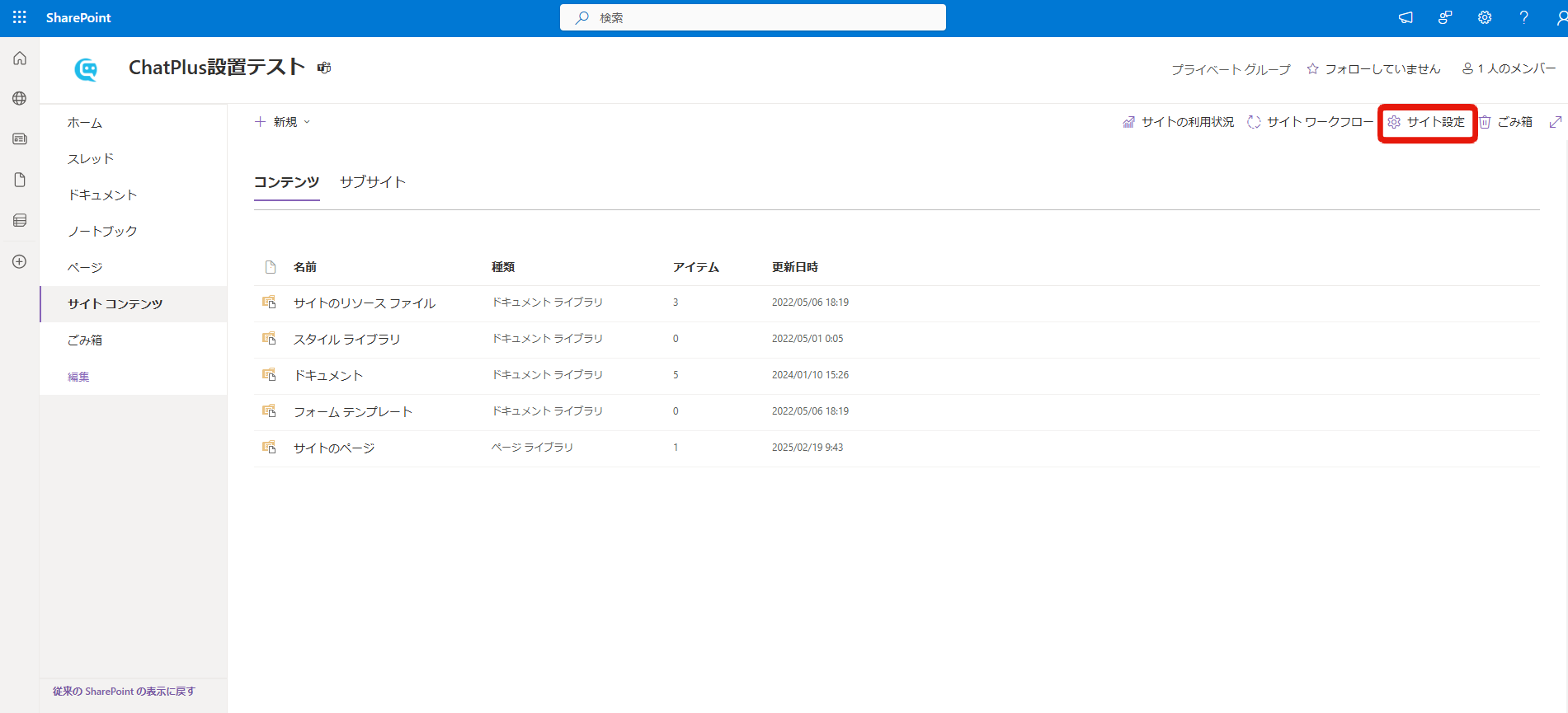Image resolution: width=1568 pixels, height=713 pixels.
Task: Click the expand content arrow icon
Action: point(1556,122)
